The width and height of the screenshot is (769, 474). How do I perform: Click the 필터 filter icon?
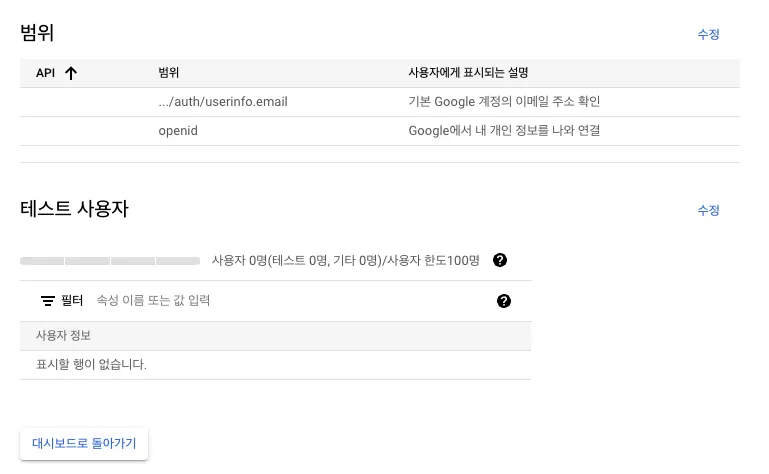[x=47, y=300]
